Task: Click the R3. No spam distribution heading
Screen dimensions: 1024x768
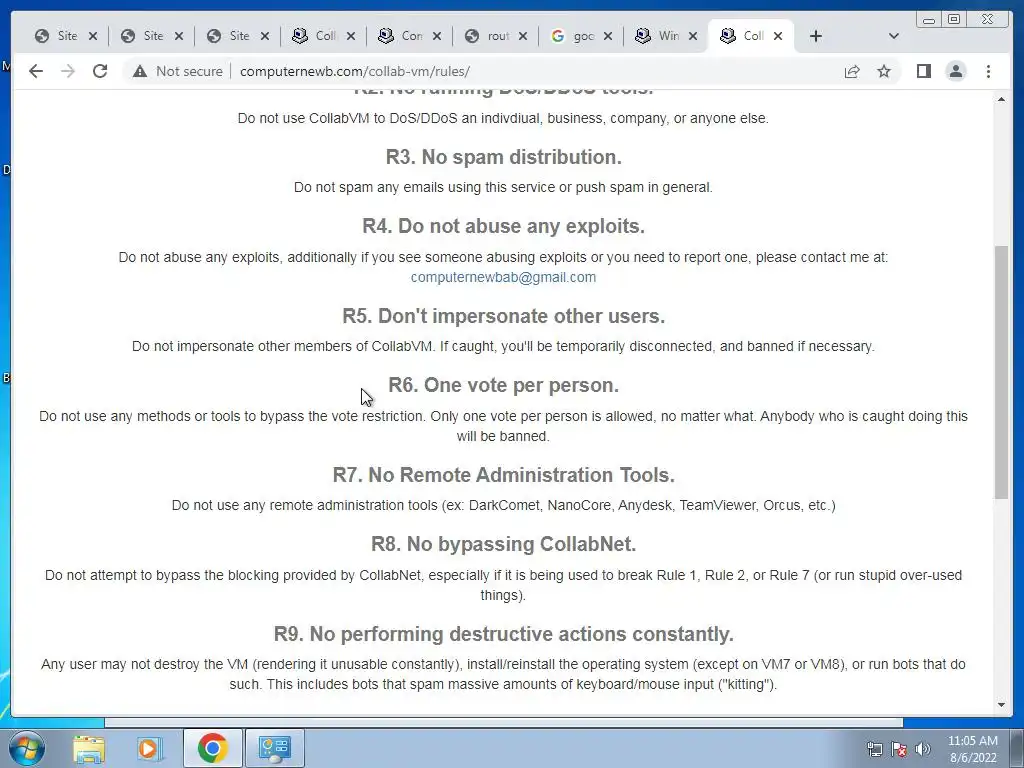Action: pos(504,157)
